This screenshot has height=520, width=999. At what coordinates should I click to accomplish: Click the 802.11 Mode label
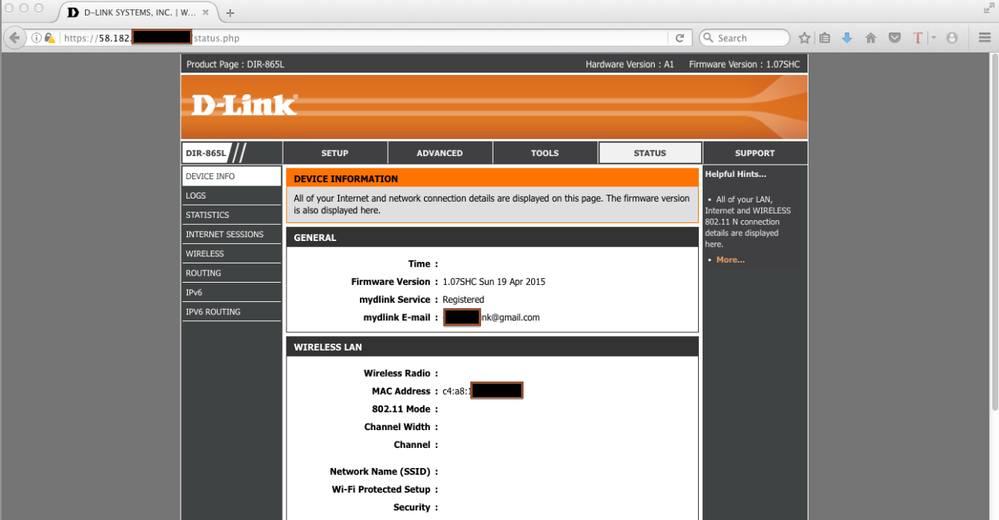401,409
